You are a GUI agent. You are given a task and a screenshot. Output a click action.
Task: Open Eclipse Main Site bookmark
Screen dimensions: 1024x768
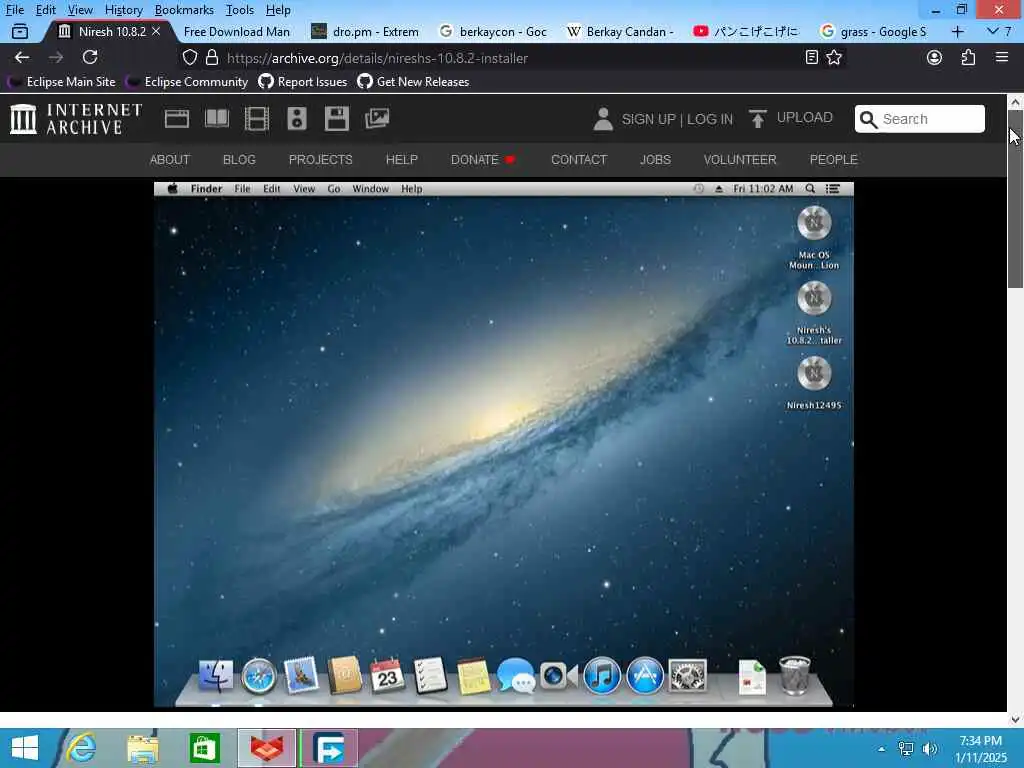click(61, 82)
